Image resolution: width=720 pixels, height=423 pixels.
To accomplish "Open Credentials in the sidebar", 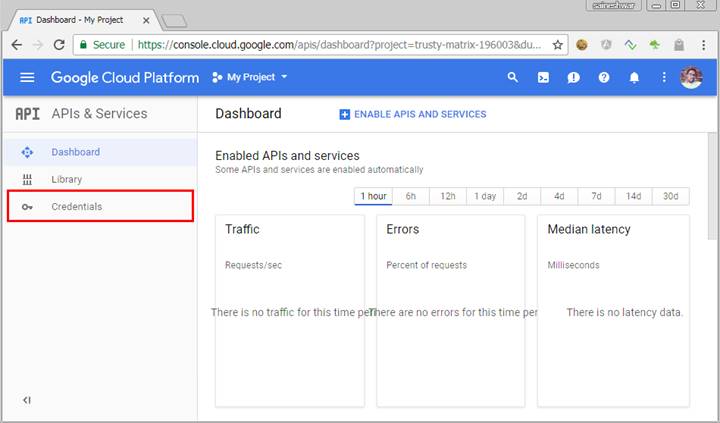I will (x=100, y=207).
